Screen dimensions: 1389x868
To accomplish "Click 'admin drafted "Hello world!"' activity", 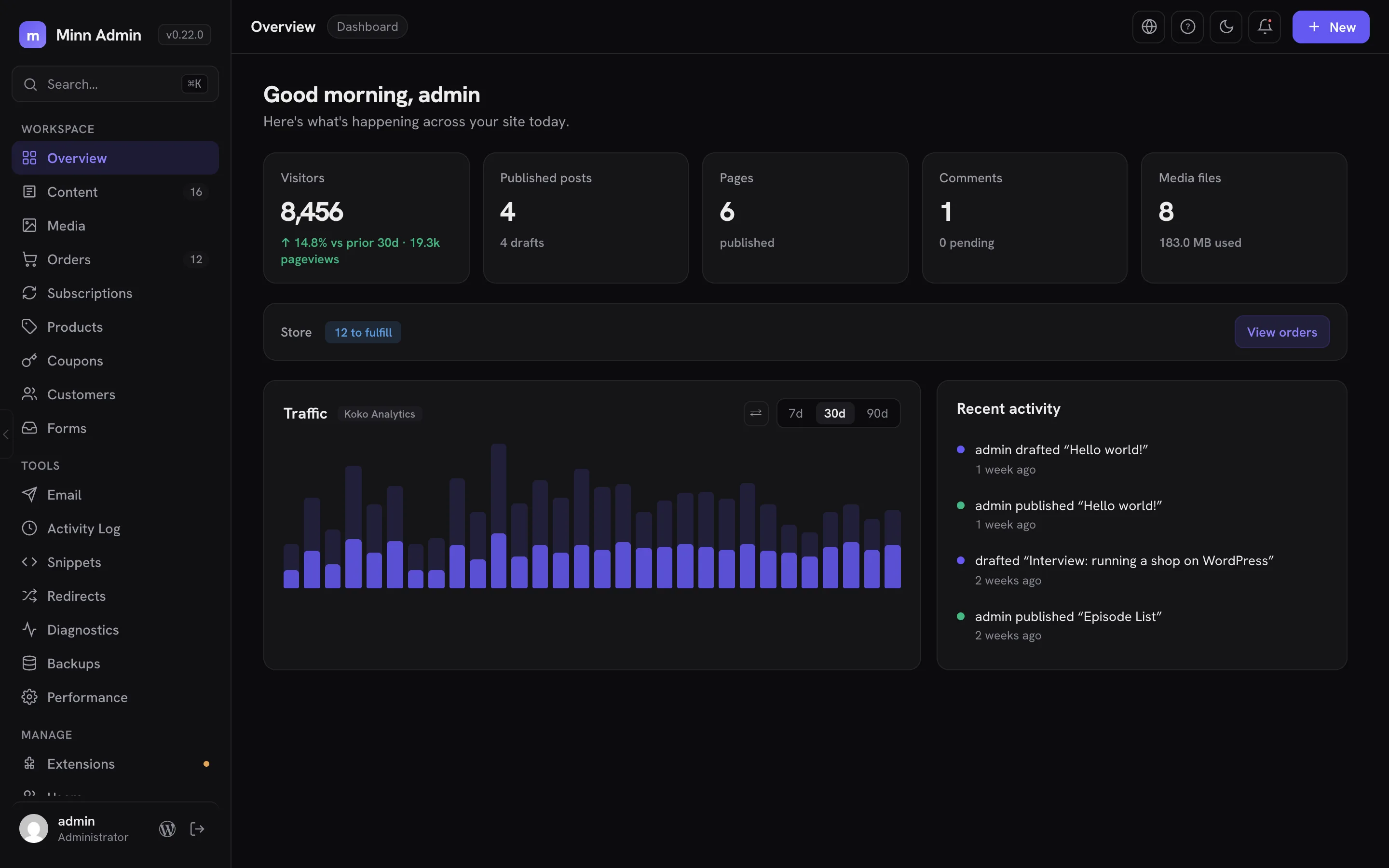I will pyautogui.click(x=1061, y=450).
